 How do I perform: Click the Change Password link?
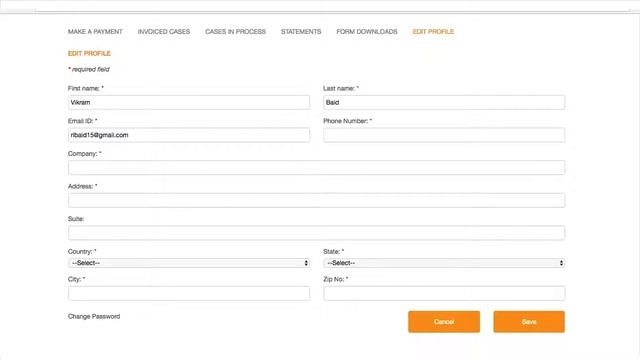[94, 316]
